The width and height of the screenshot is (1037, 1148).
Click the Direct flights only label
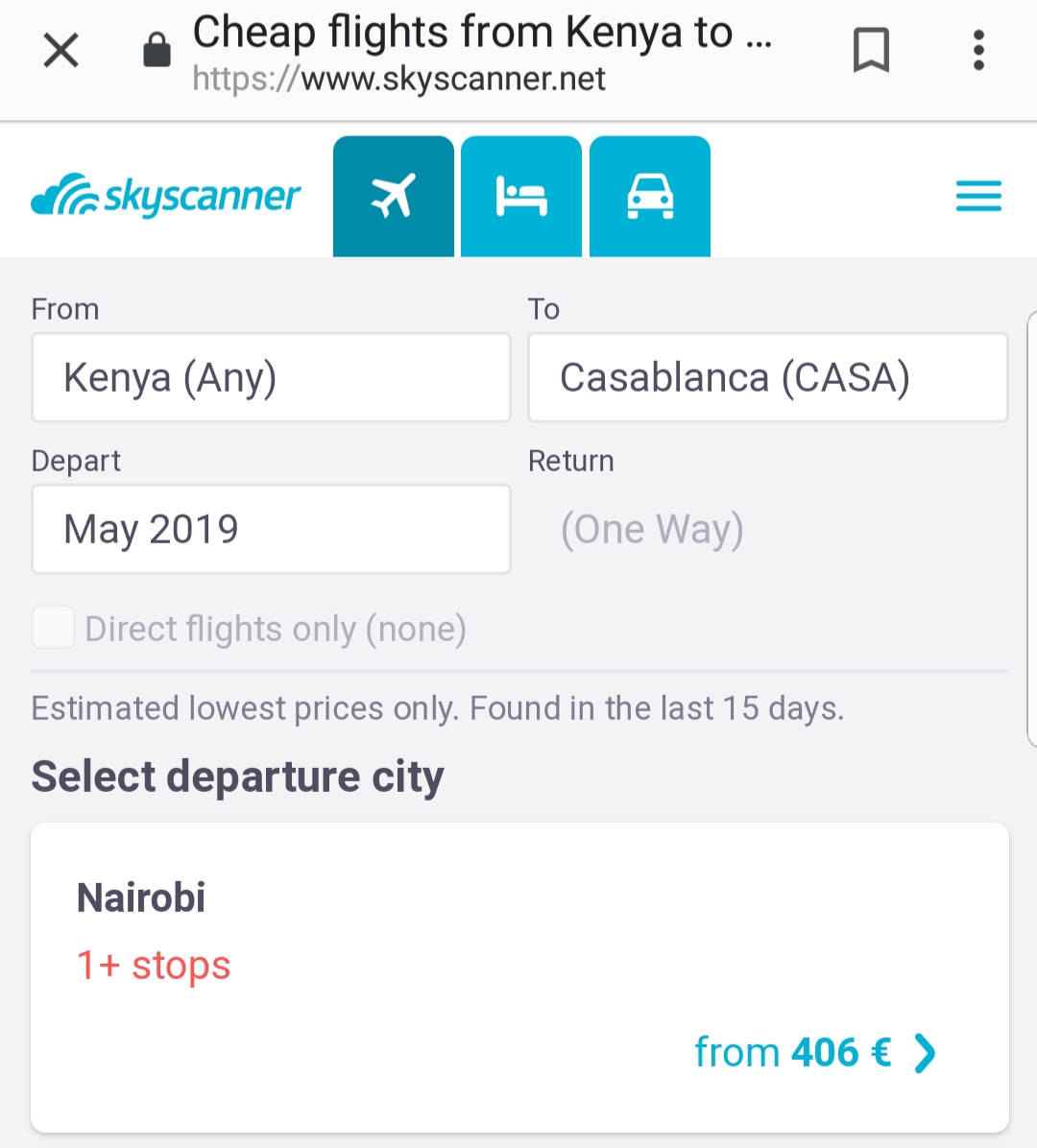[x=276, y=630]
